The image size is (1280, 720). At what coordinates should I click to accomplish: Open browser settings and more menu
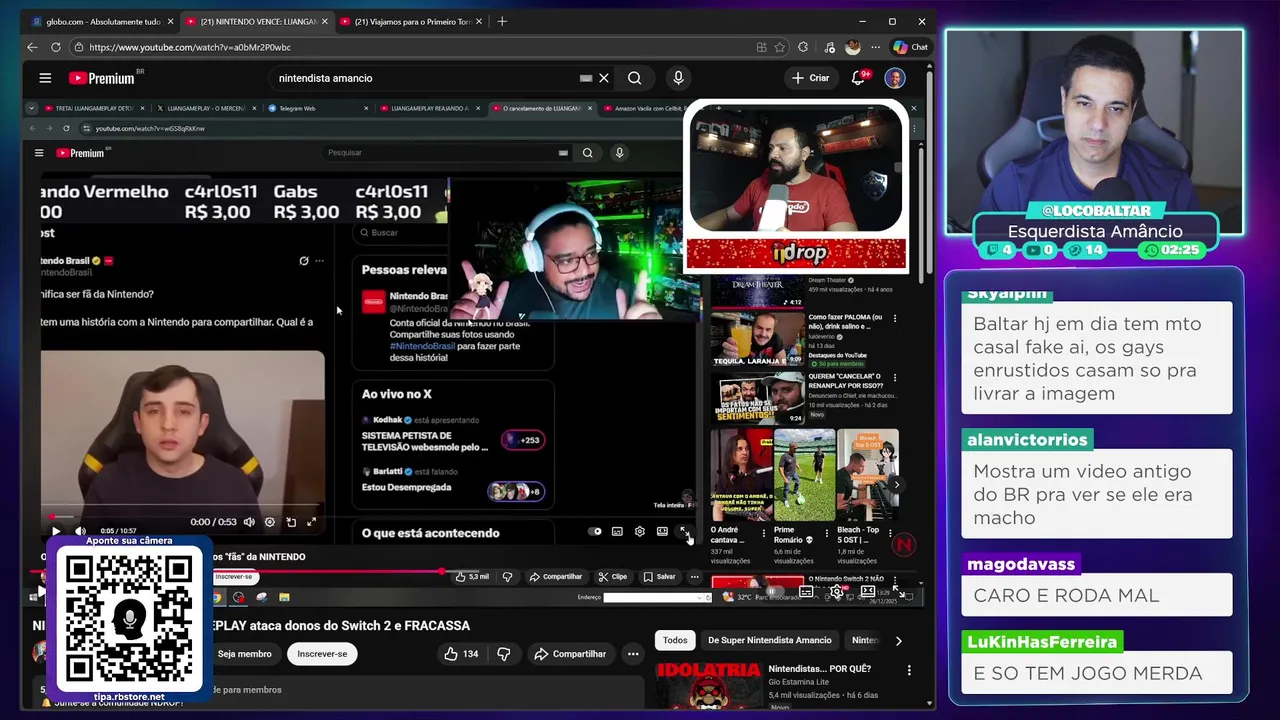[875, 47]
